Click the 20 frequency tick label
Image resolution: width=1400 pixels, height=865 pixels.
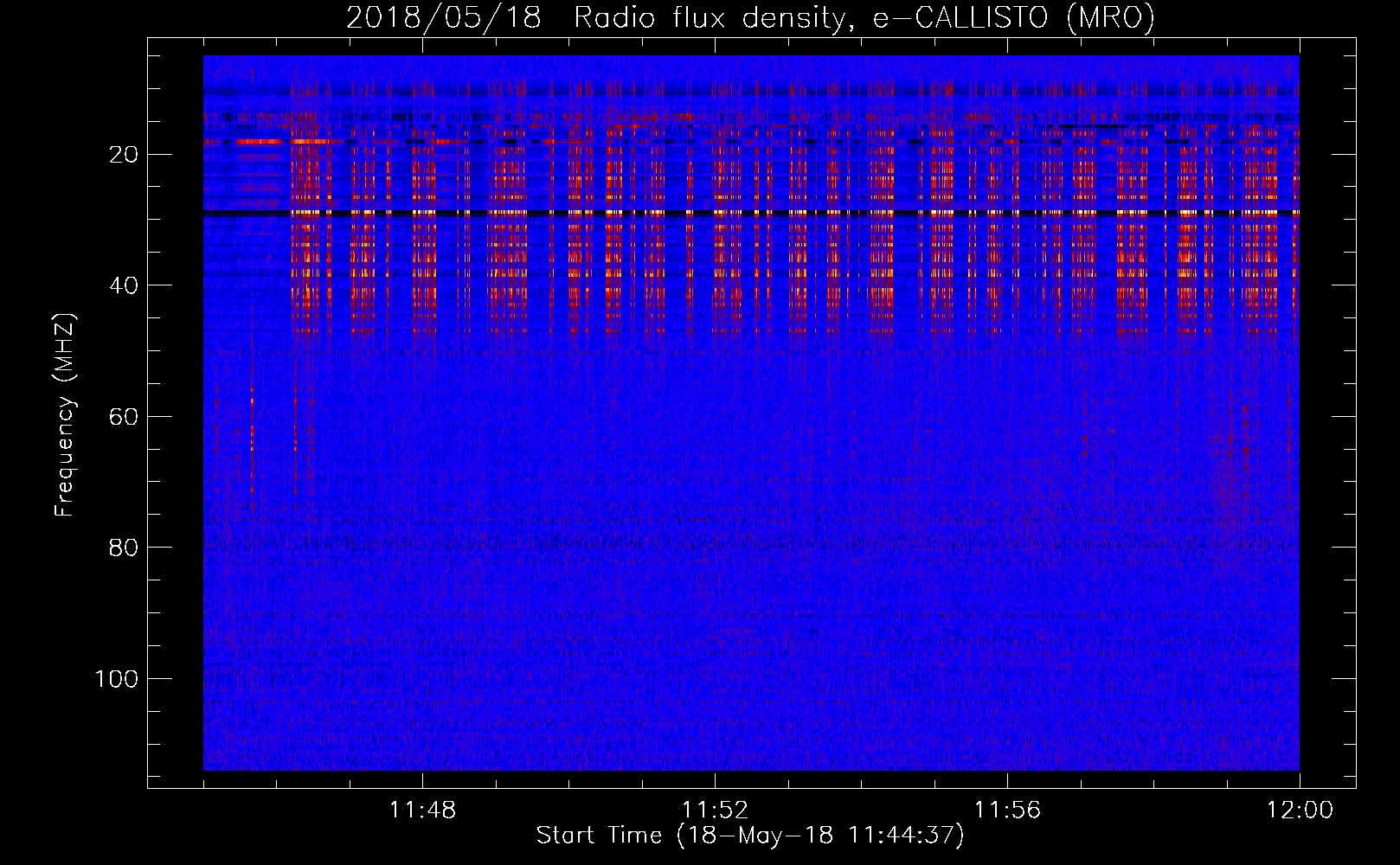pos(125,155)
